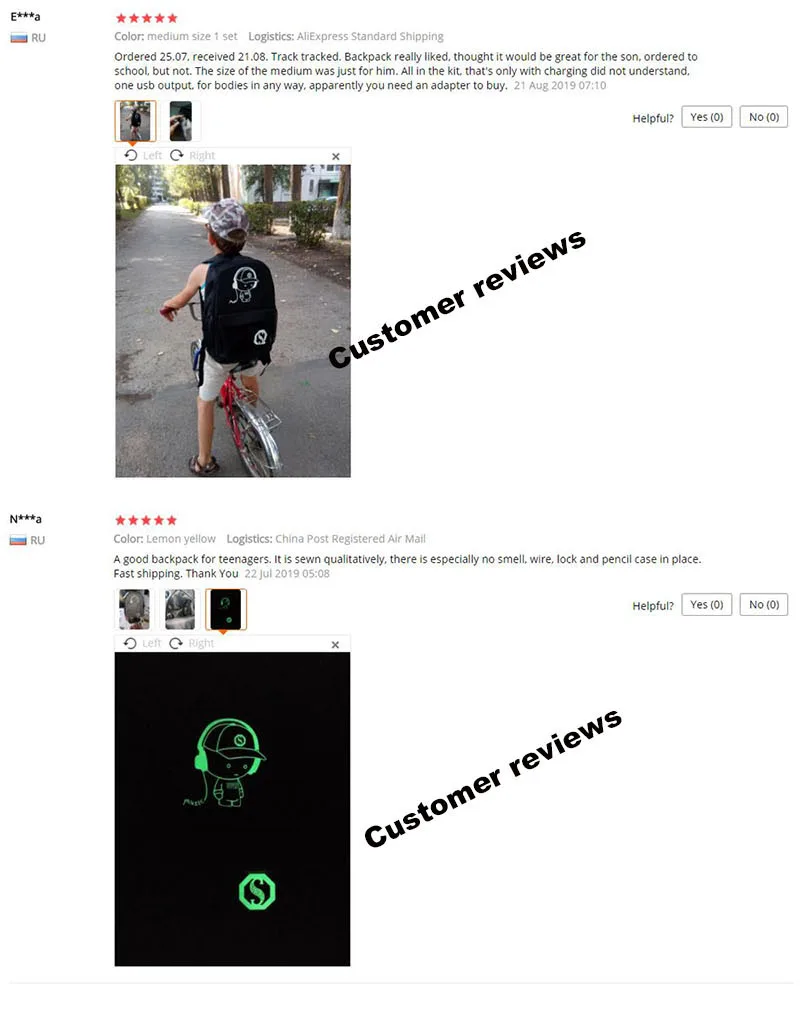Close the glowing backpack photo viewer
This screenshot has height=1011, width=800.
335,645
